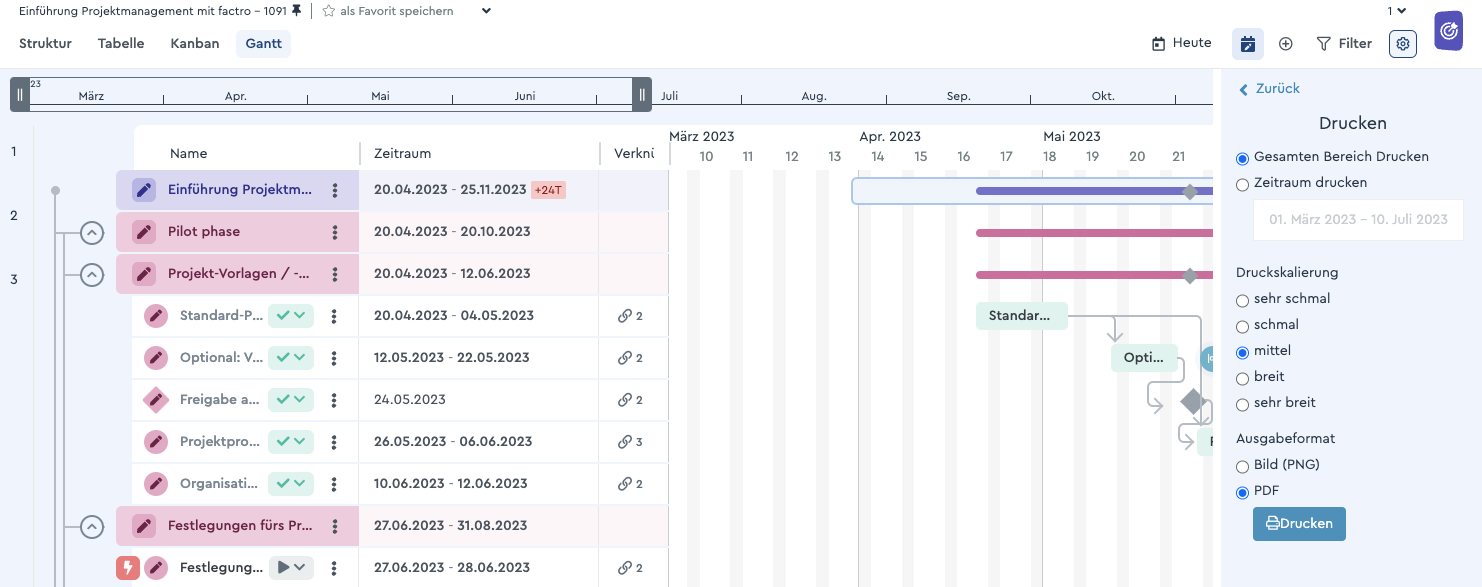1482x587 pixels.
Task: Click the Drucken print button
Action: click(x=1299, y=524)
